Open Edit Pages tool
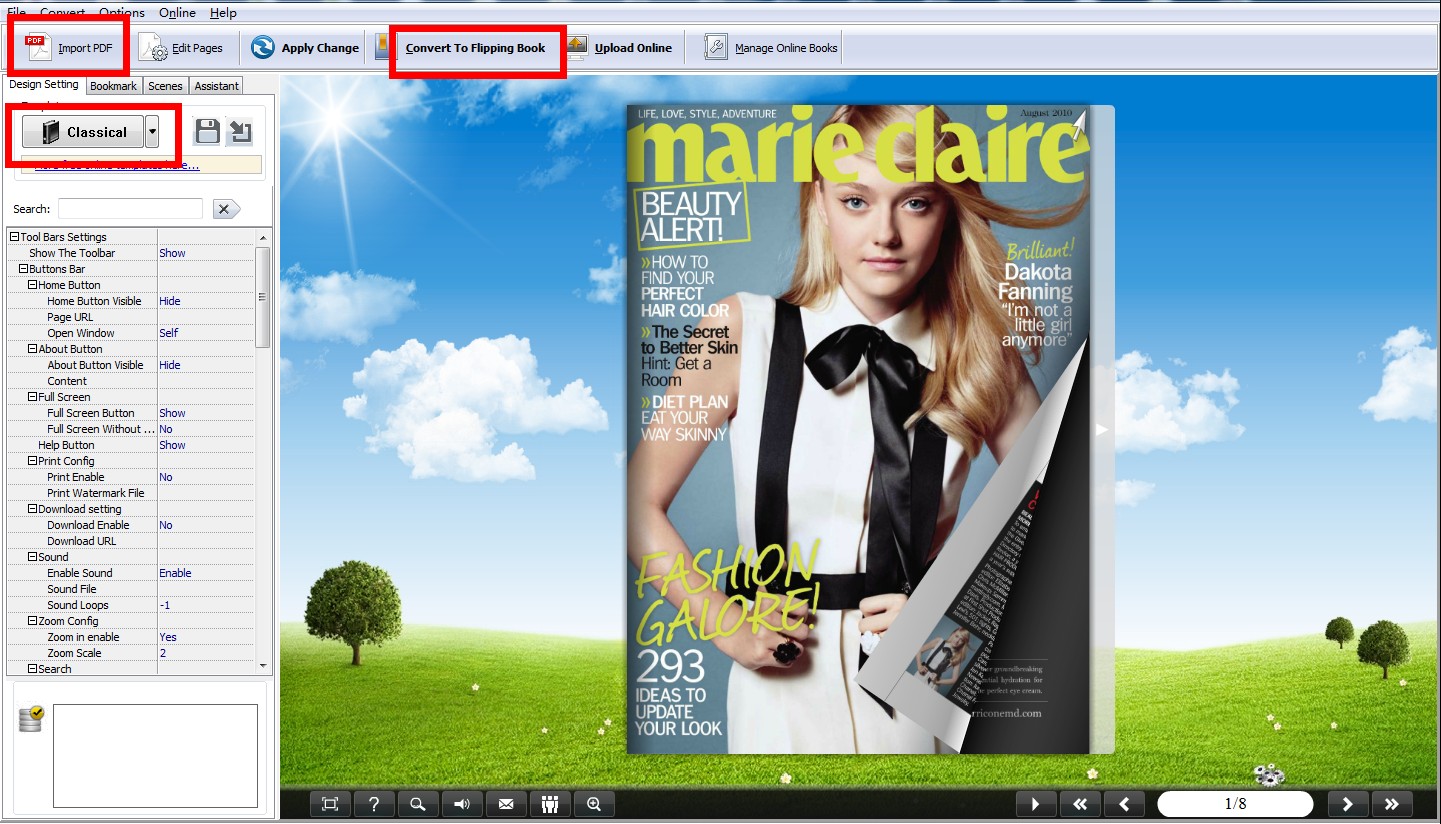 [x=181, y=48]
